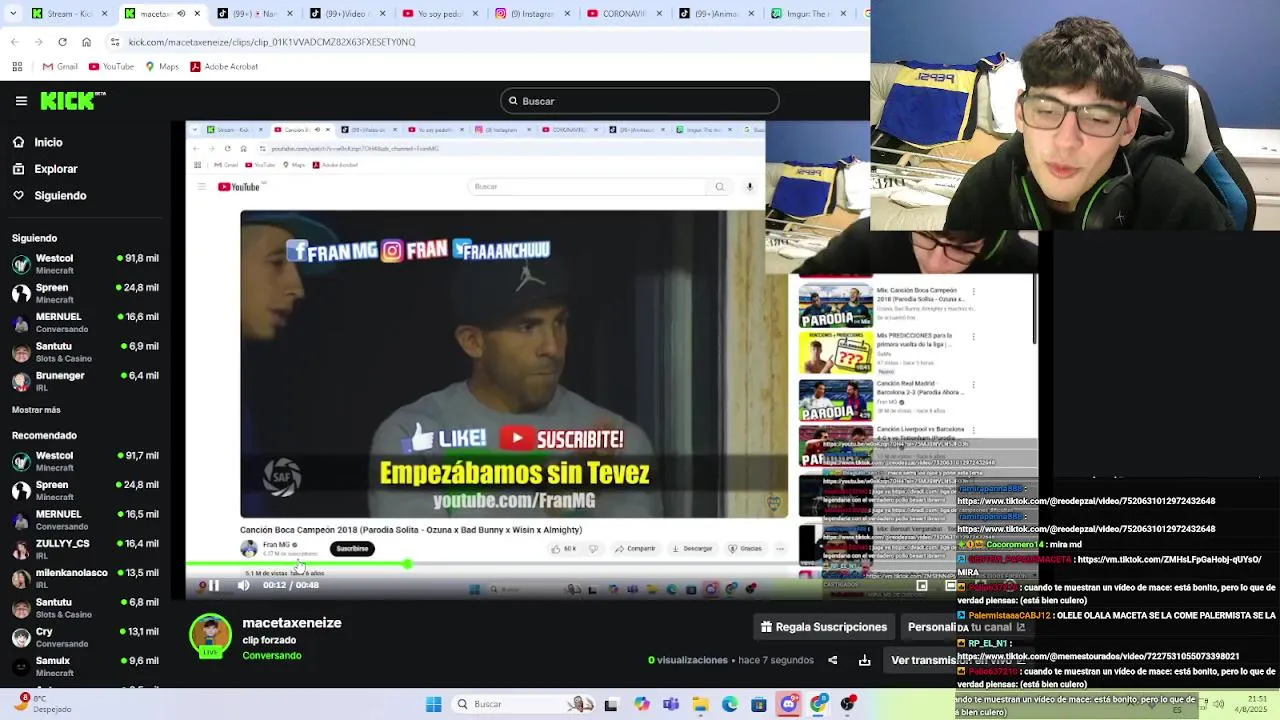1280x720 pixels.
Task: Switch to the Stream - Kick tab
Action: [71, 14]
